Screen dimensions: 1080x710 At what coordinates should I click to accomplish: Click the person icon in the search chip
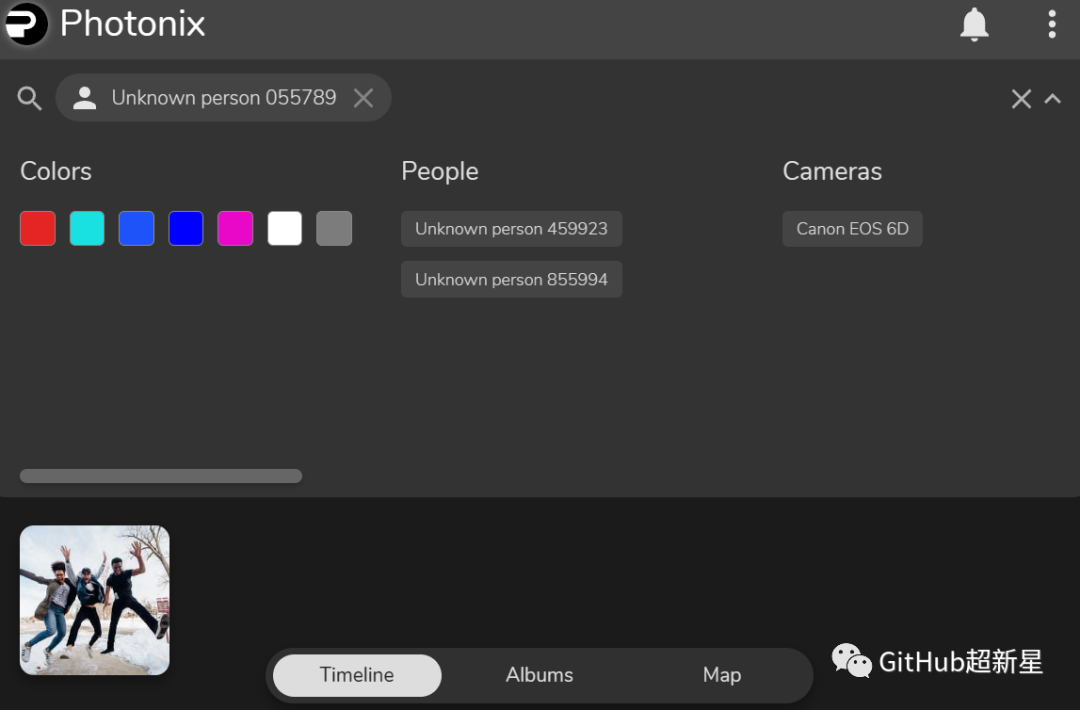(84, 97)
